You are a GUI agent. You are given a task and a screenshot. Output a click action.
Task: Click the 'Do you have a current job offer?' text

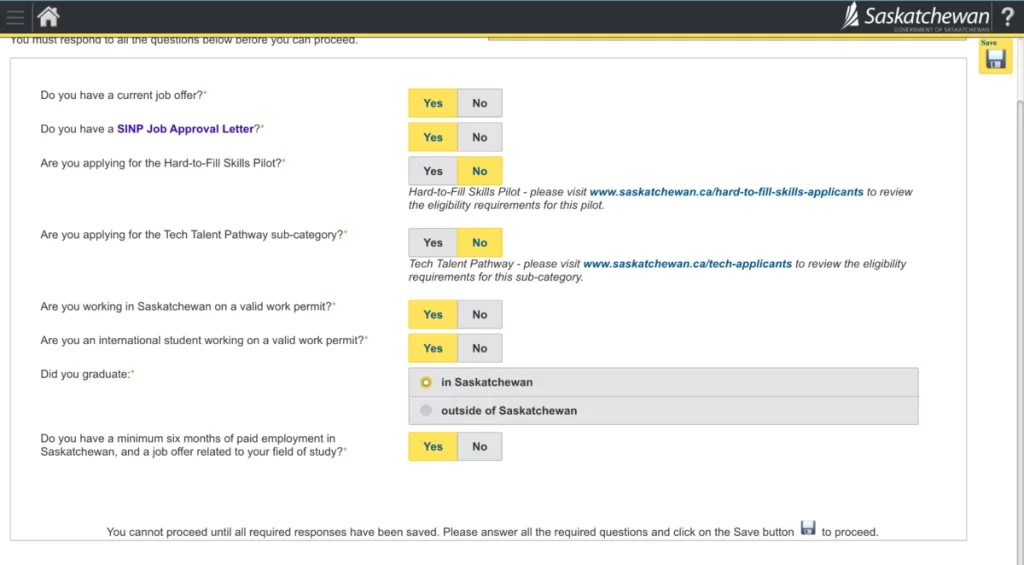pos(122,95)
